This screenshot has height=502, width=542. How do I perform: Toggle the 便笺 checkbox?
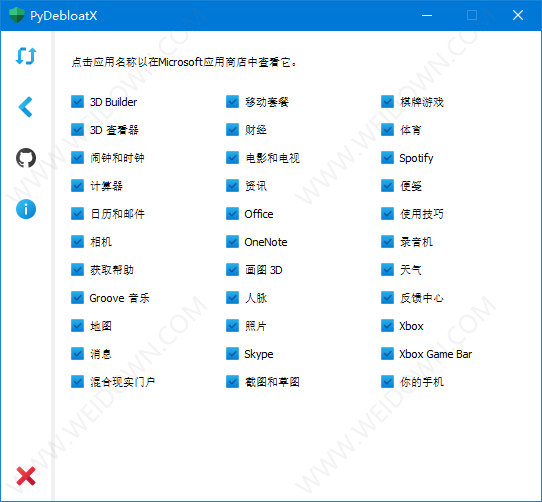tap(387, 186)
